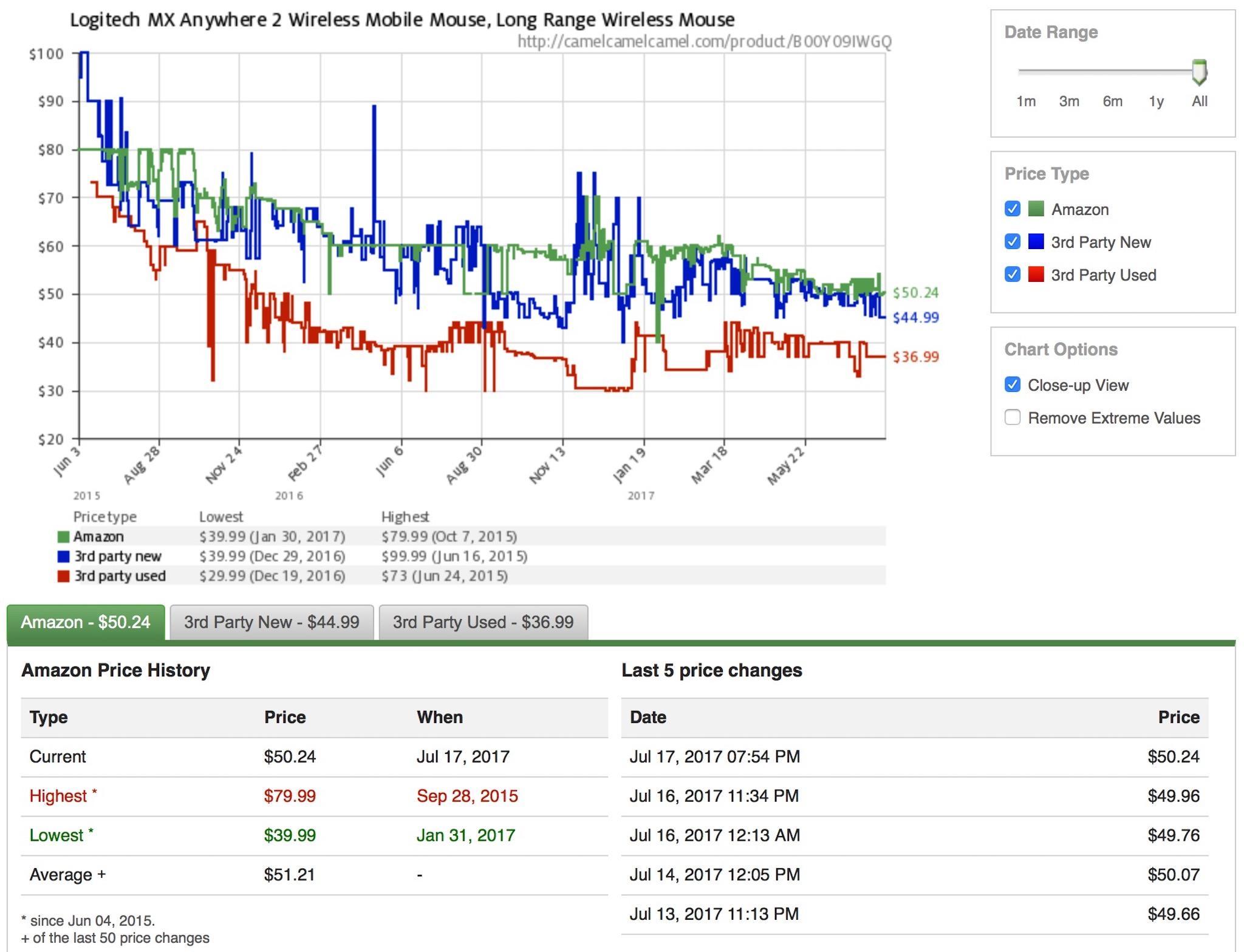Click the Average price $51.21 cell
This screenshot has width=1244, height=952.
(289, 875)
